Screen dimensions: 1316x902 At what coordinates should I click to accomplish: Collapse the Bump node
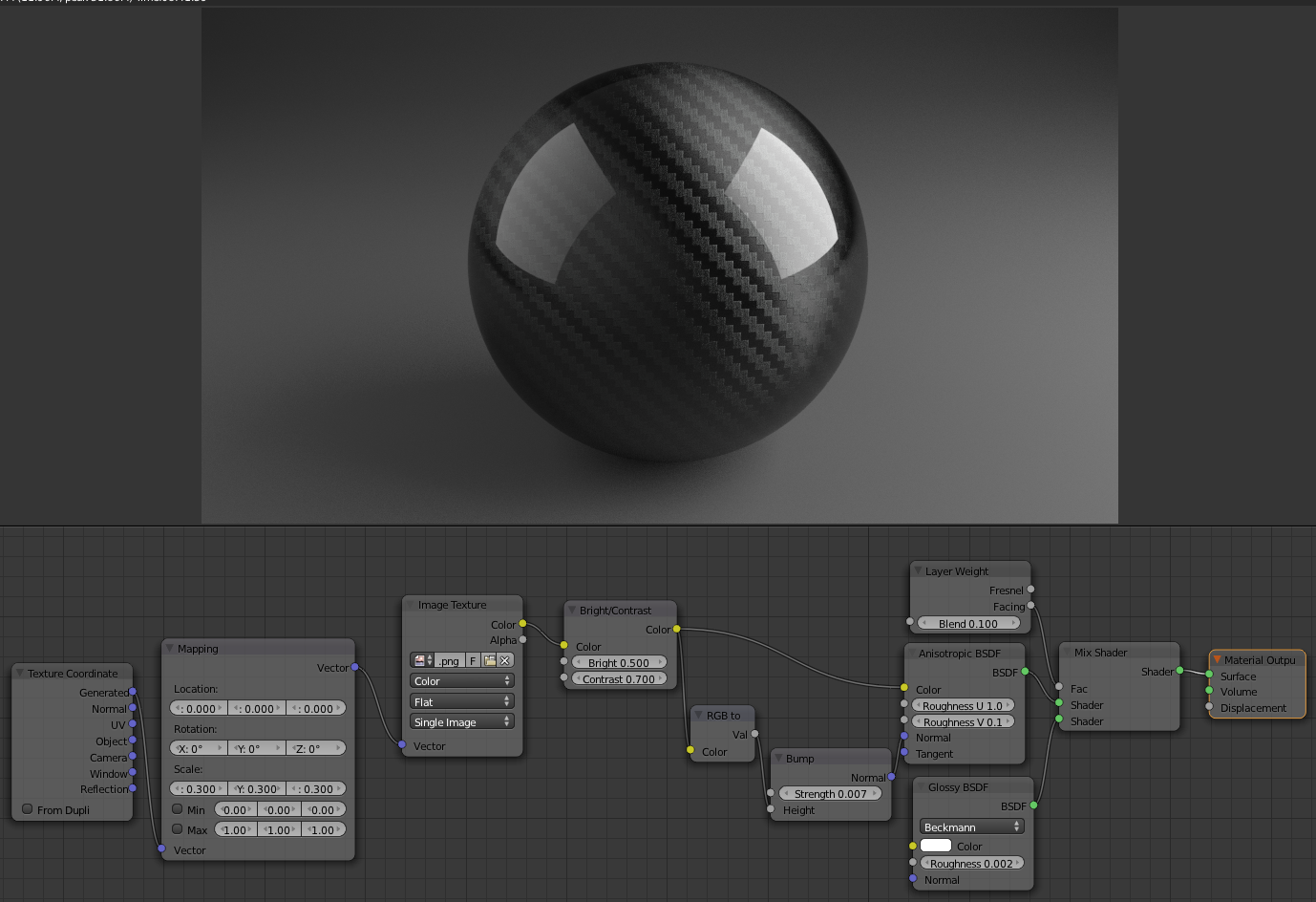778,758
